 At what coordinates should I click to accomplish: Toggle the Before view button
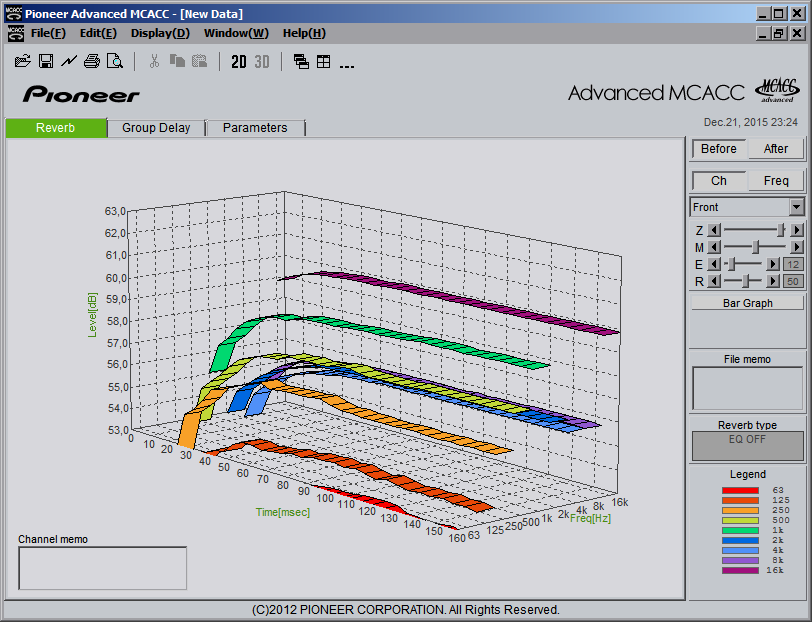[719, 149]
